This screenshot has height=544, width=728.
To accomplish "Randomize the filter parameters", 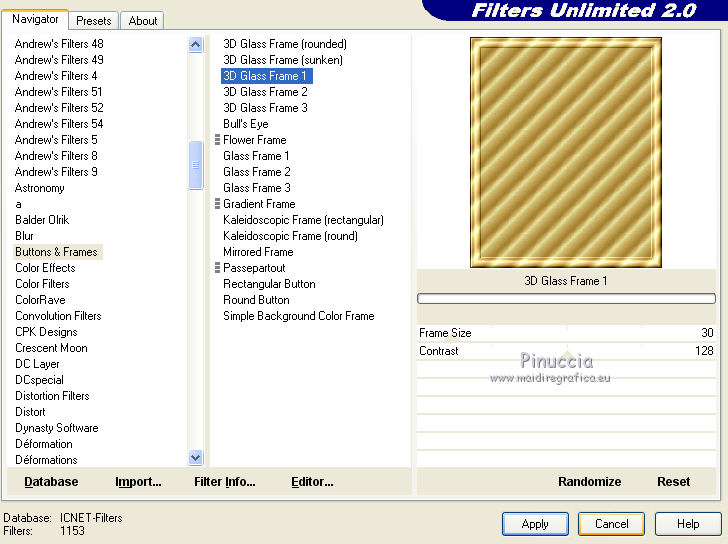I will [589, 482].
